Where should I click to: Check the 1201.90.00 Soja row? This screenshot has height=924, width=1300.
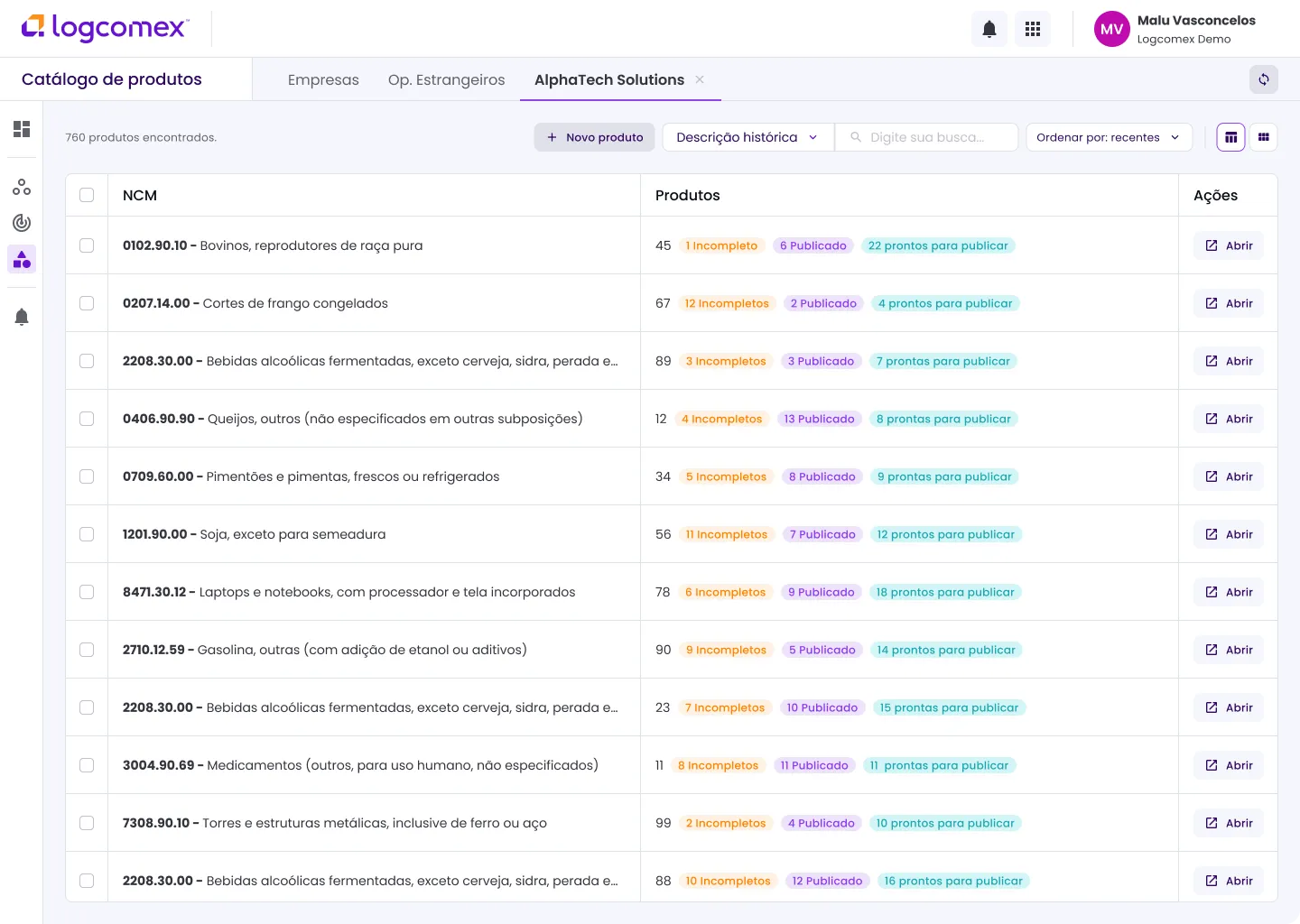pyautogui.click(x=87, y=534)
